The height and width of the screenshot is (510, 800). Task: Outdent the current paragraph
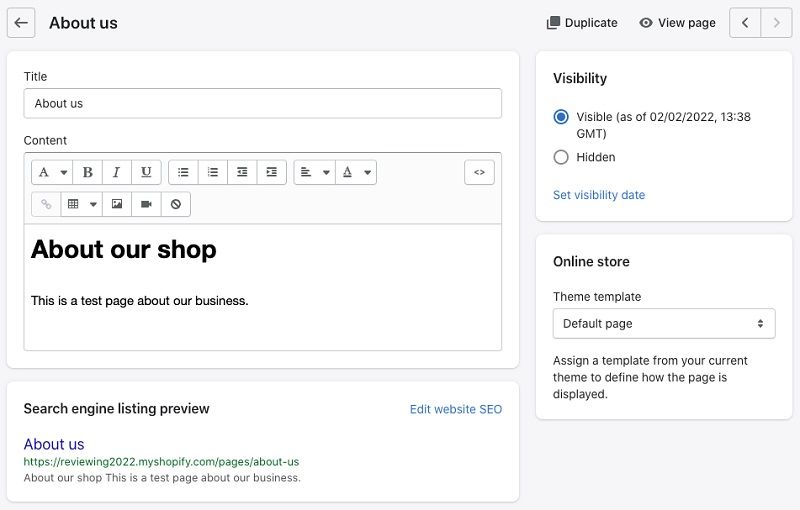click(242, 172)
